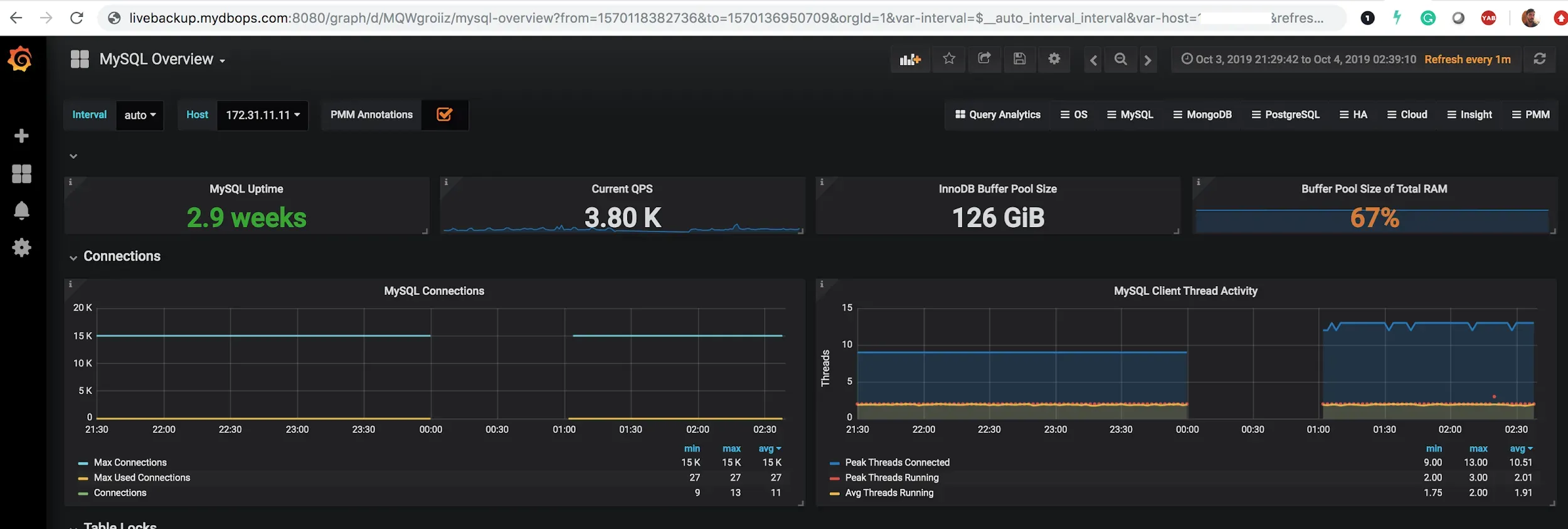Open the Configuration gear in sidebar
Viewport: 1568px width, 529px height.
(21, 247)
